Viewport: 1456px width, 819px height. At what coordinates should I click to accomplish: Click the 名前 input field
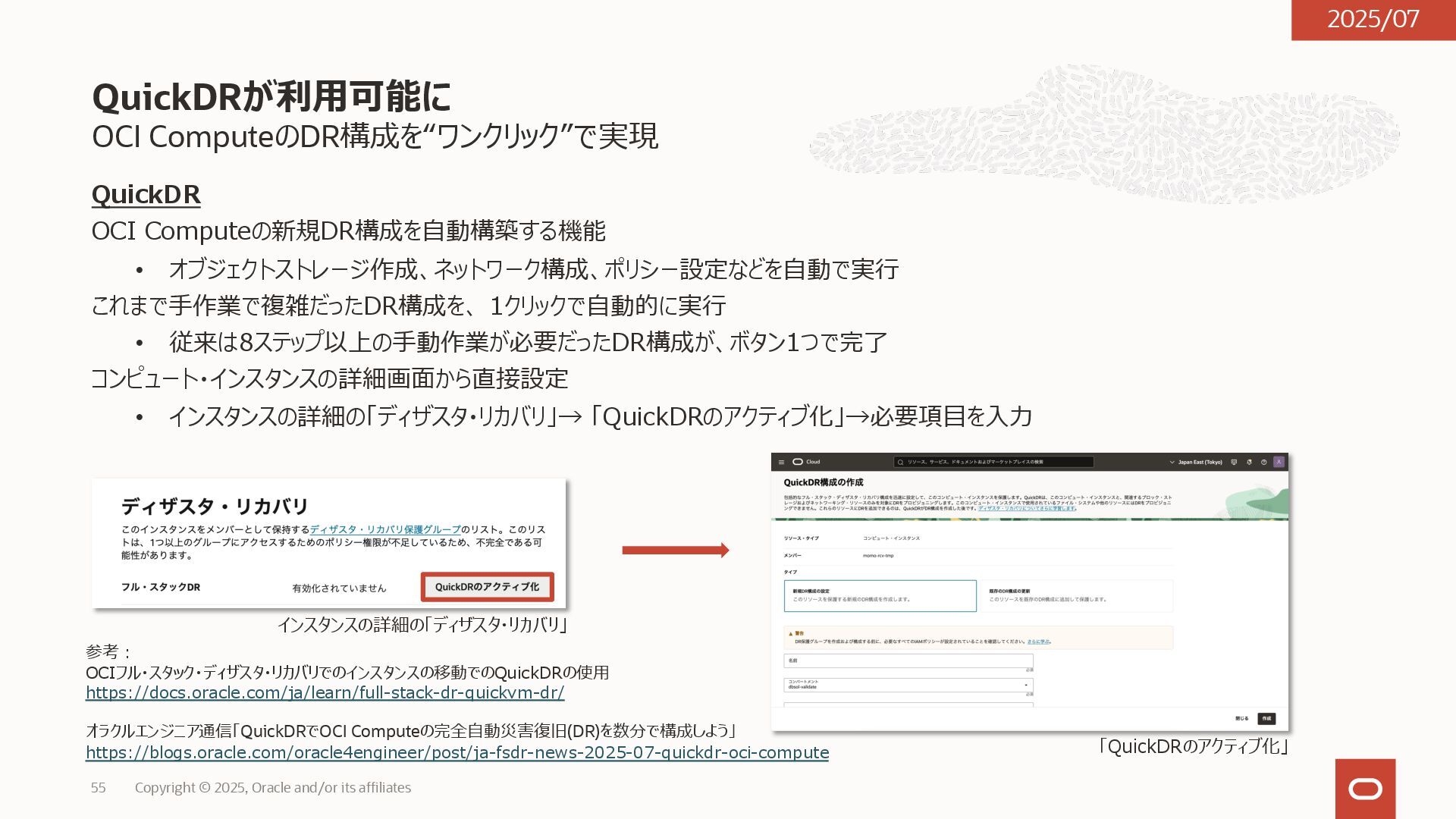tap(908, 661)
